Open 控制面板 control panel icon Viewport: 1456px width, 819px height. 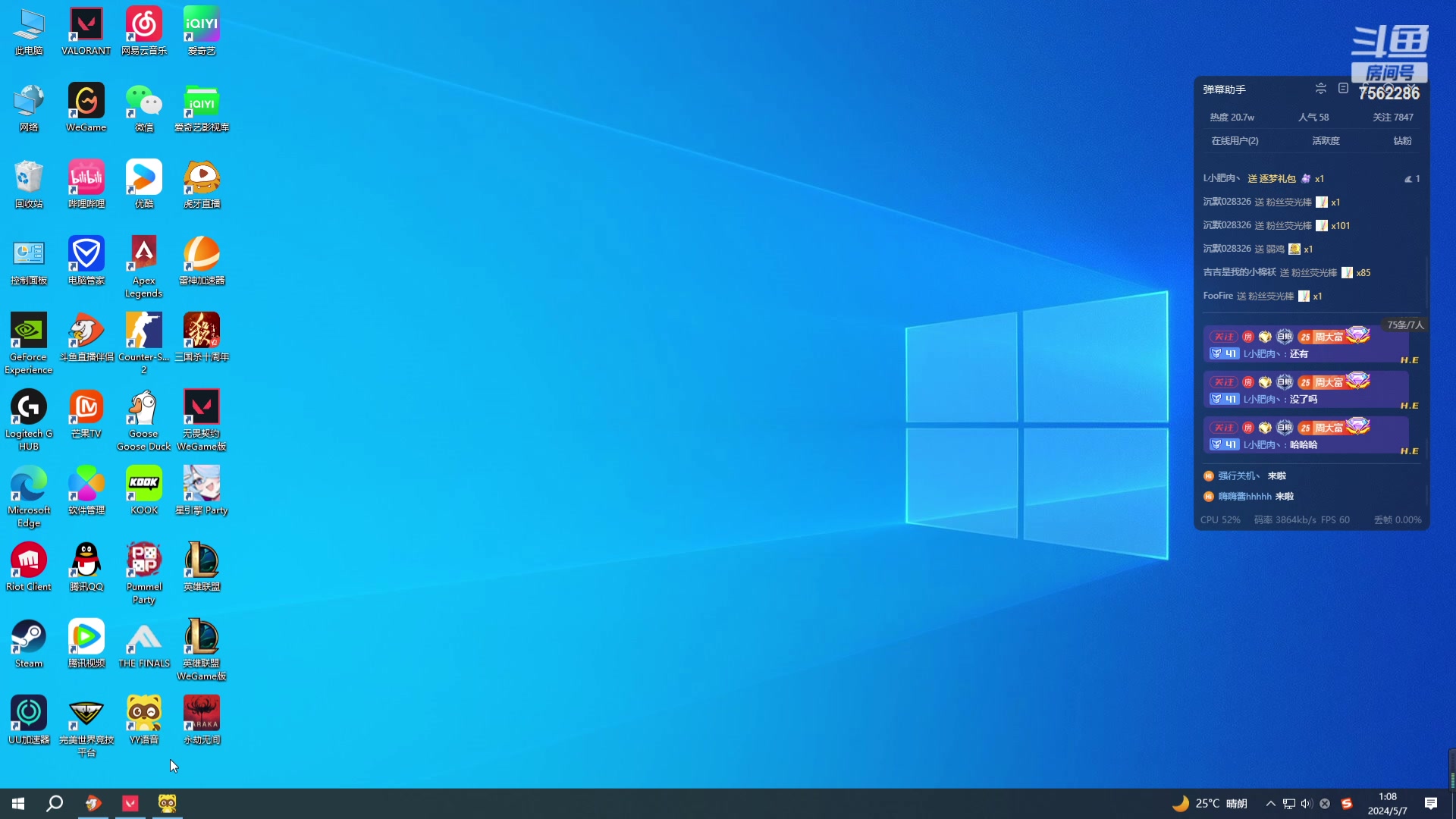[x=29, y=261]
